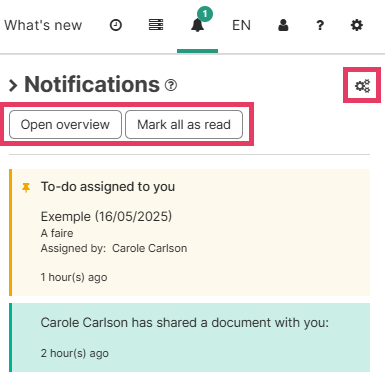Viewport: 385px width, 376px height.
Task: Open the stacked list icon in top bar
Action: pyautogui.click(x=156, y=25)
